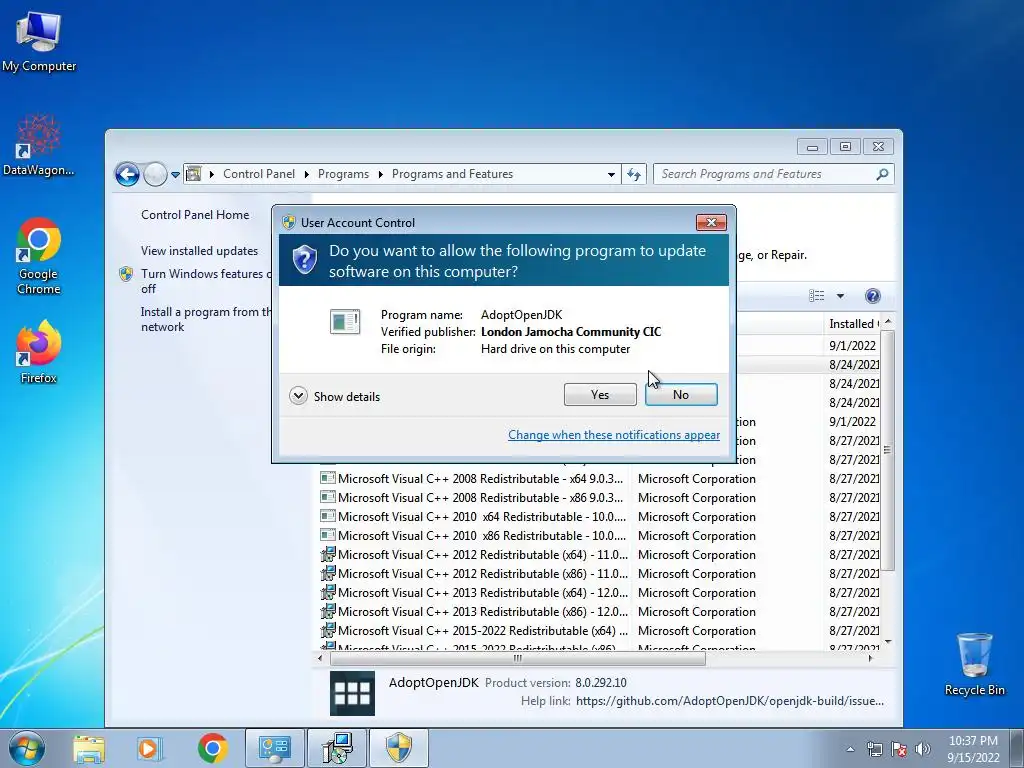This screenshot has width=1024, height=768.
Task: Open Windows Media Player from taskbar
Action: [149, 749]
